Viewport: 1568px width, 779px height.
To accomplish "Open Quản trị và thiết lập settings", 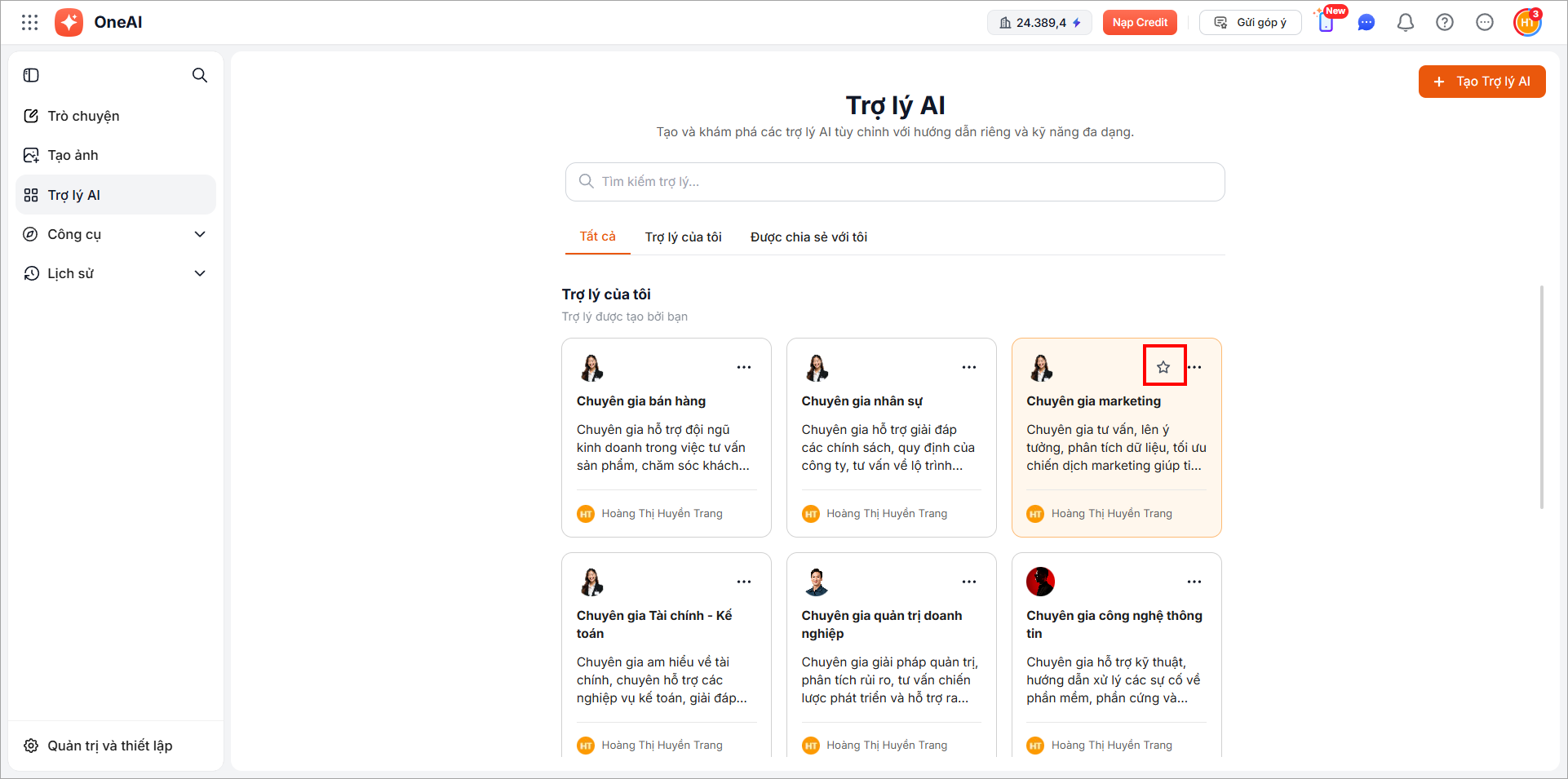I will coord(116,746).
